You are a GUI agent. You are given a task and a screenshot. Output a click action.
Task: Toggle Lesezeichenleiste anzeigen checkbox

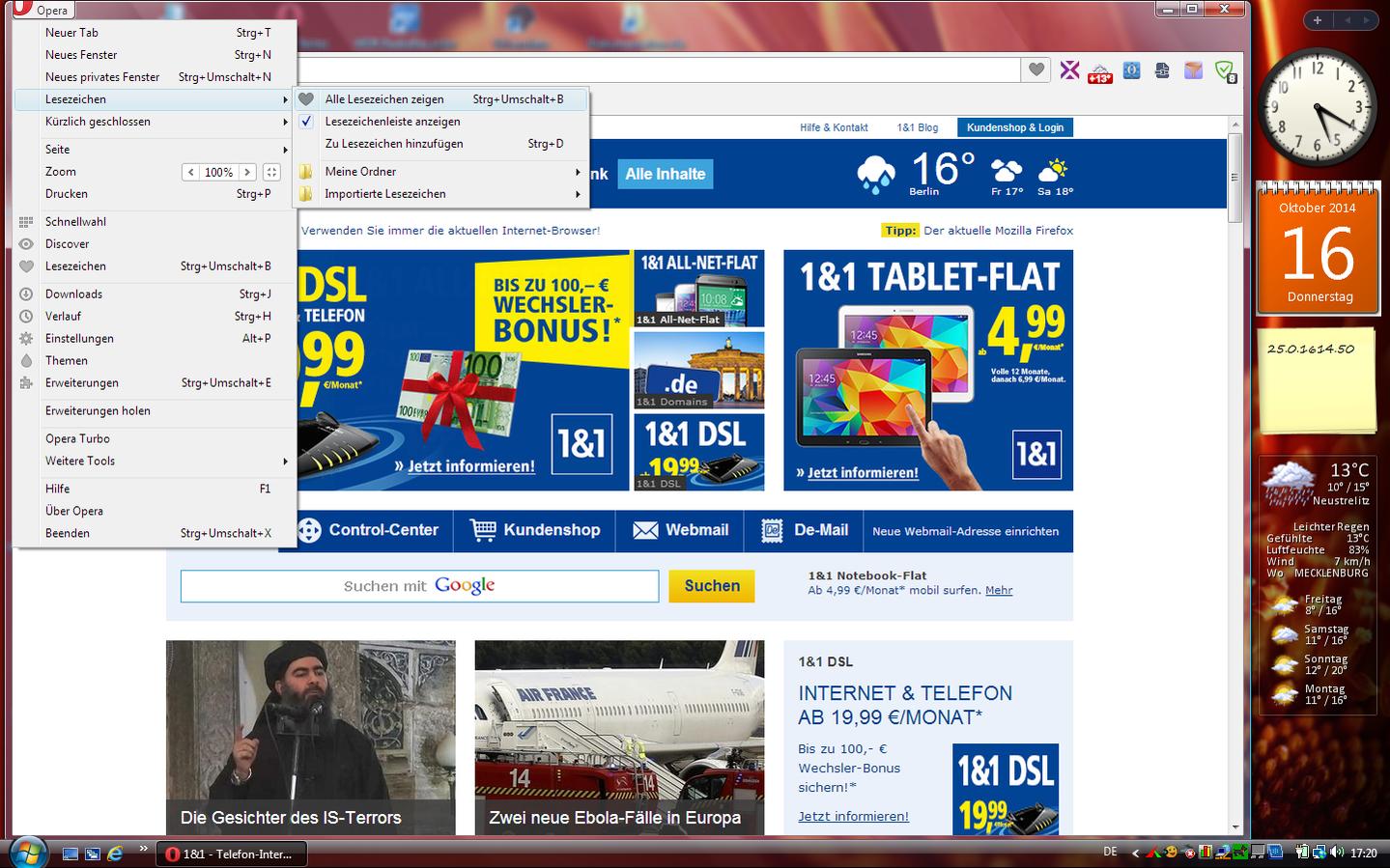pos(306,122)
